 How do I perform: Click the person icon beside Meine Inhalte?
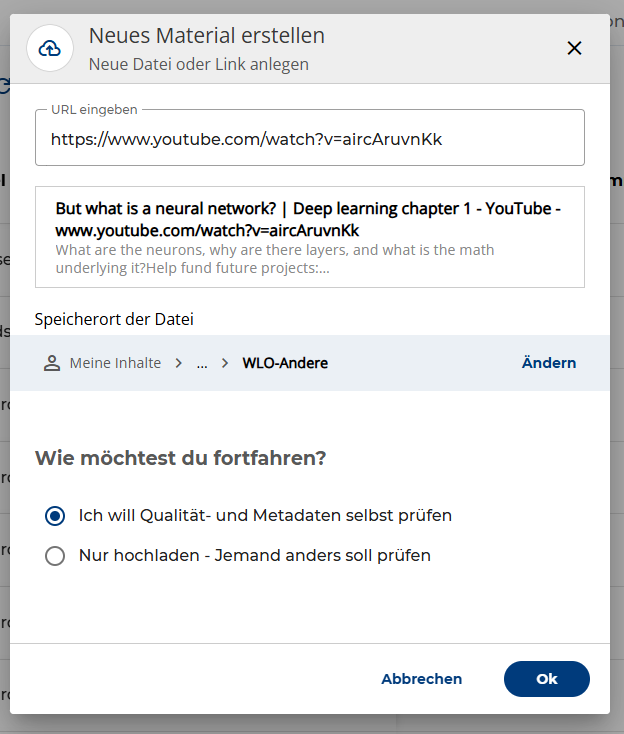52,363
